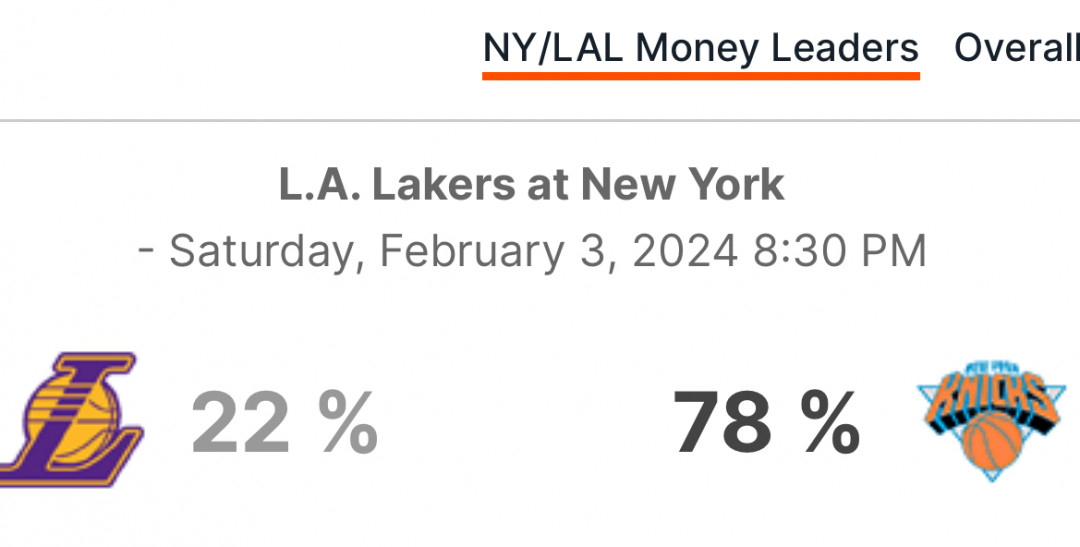Switch to the Overall tab
This screenshot has width=1080, height=547.
click(x=1017, y=48)
